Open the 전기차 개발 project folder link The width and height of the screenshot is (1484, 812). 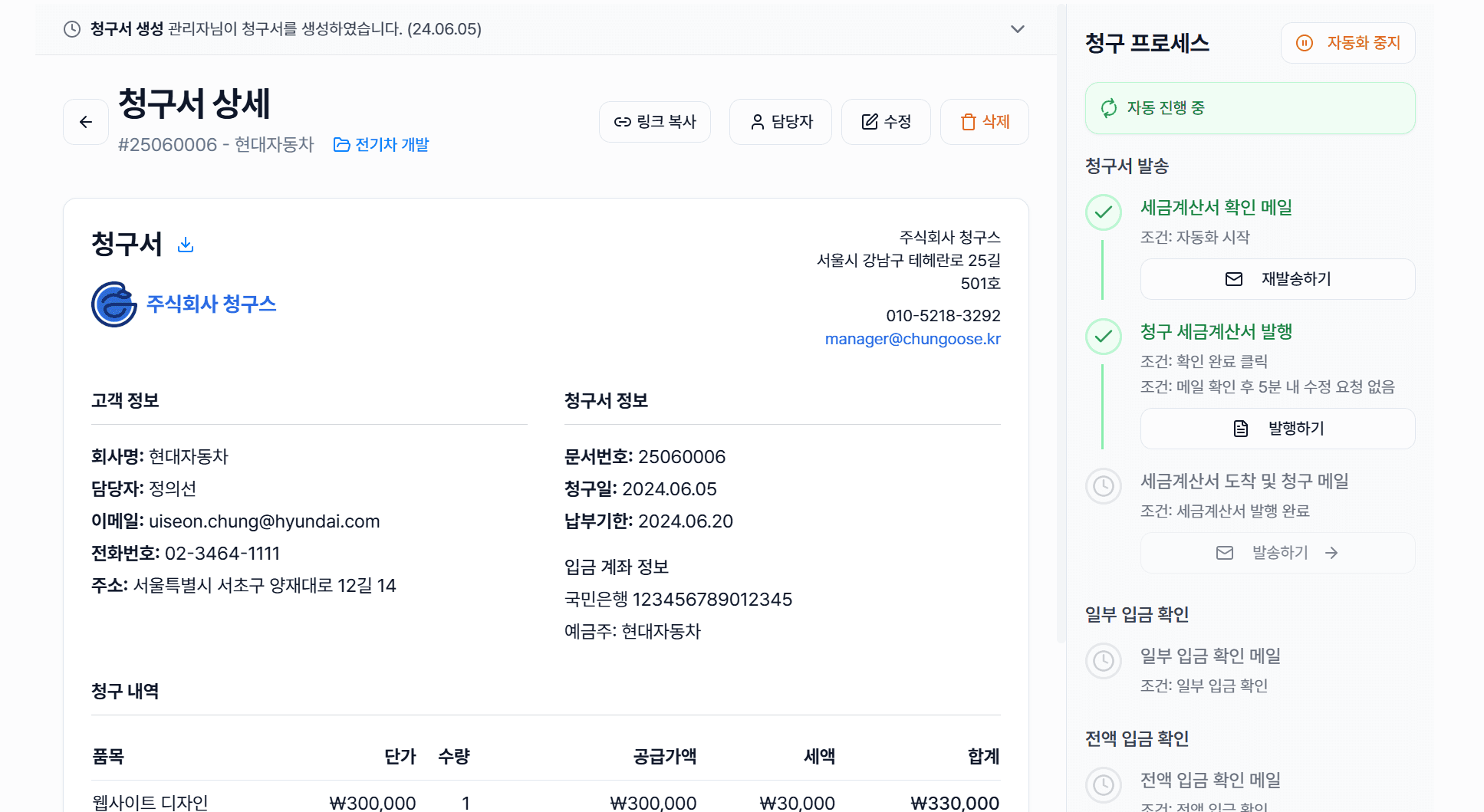(381, 145)
